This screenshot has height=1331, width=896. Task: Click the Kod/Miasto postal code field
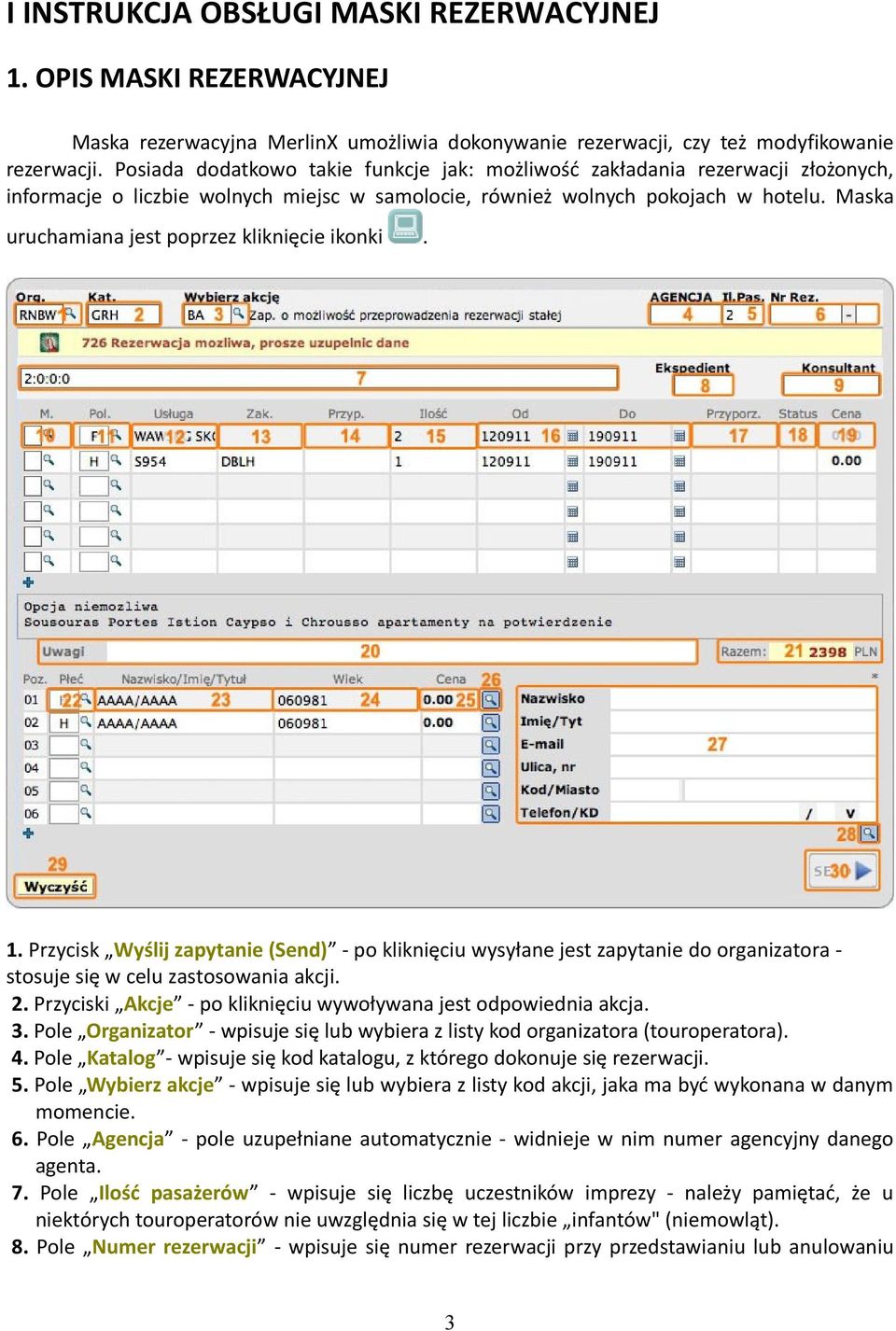point(646,790)
